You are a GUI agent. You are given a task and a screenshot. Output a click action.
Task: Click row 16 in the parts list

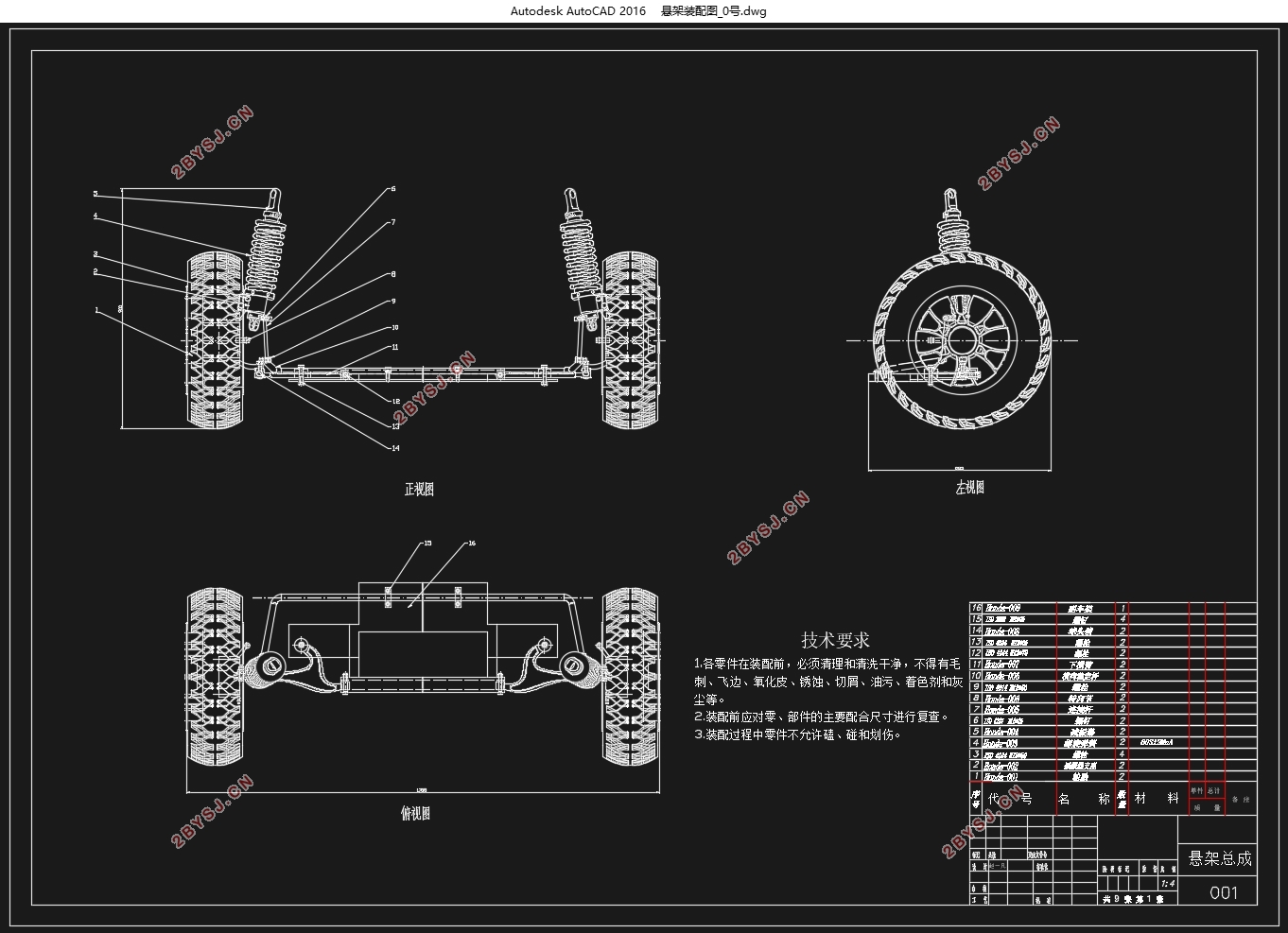(x=1113, y=608)
